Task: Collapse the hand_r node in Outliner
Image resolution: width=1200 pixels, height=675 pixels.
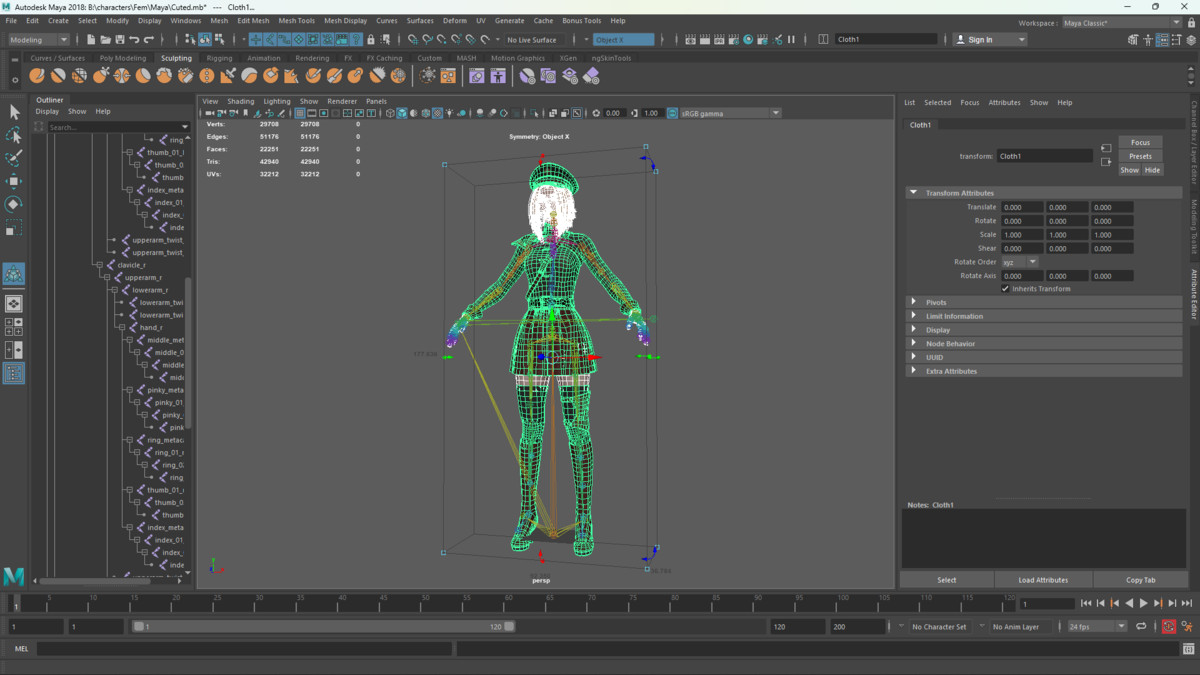Action: click(122, 328)
